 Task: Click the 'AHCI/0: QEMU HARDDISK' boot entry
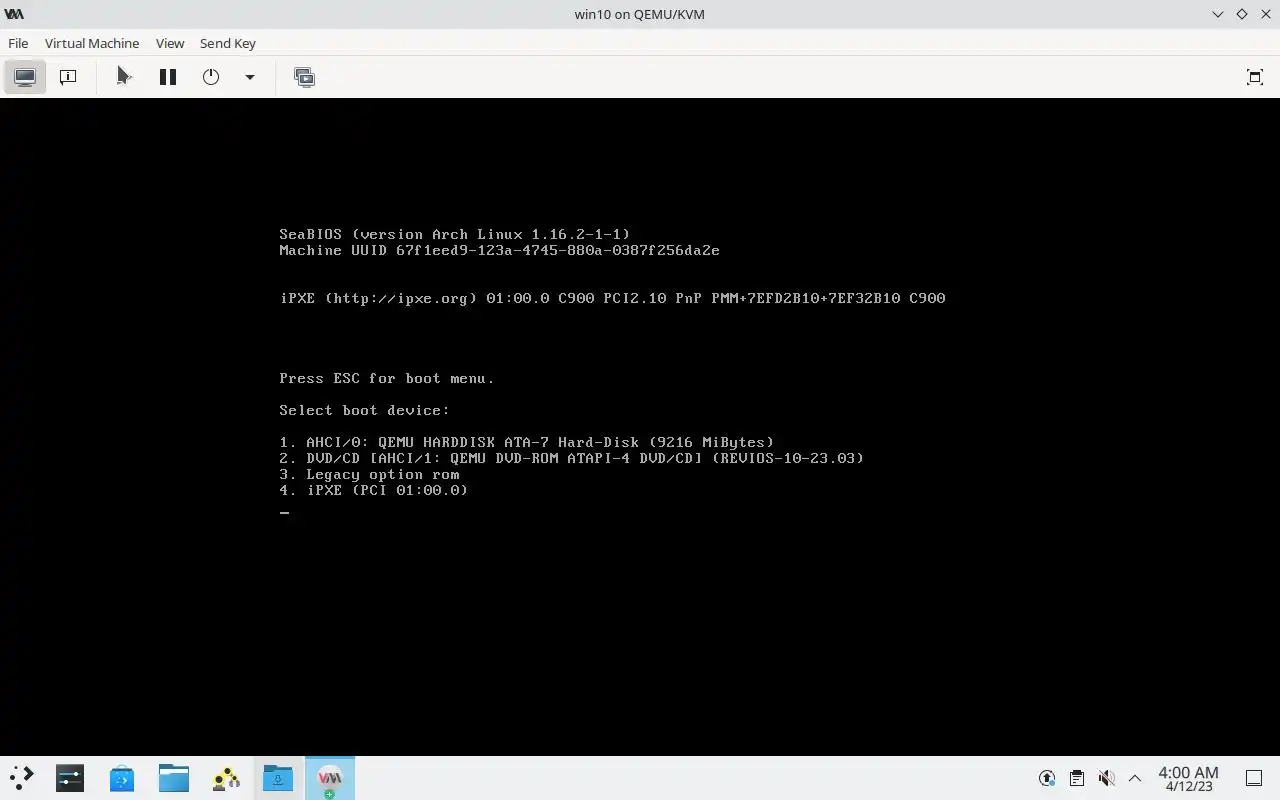pyautogui.click(x=527, y=442)
